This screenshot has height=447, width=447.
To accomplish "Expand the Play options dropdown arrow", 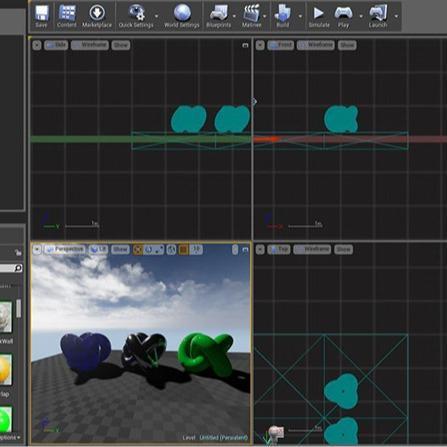I will click(x=361, y=16).
